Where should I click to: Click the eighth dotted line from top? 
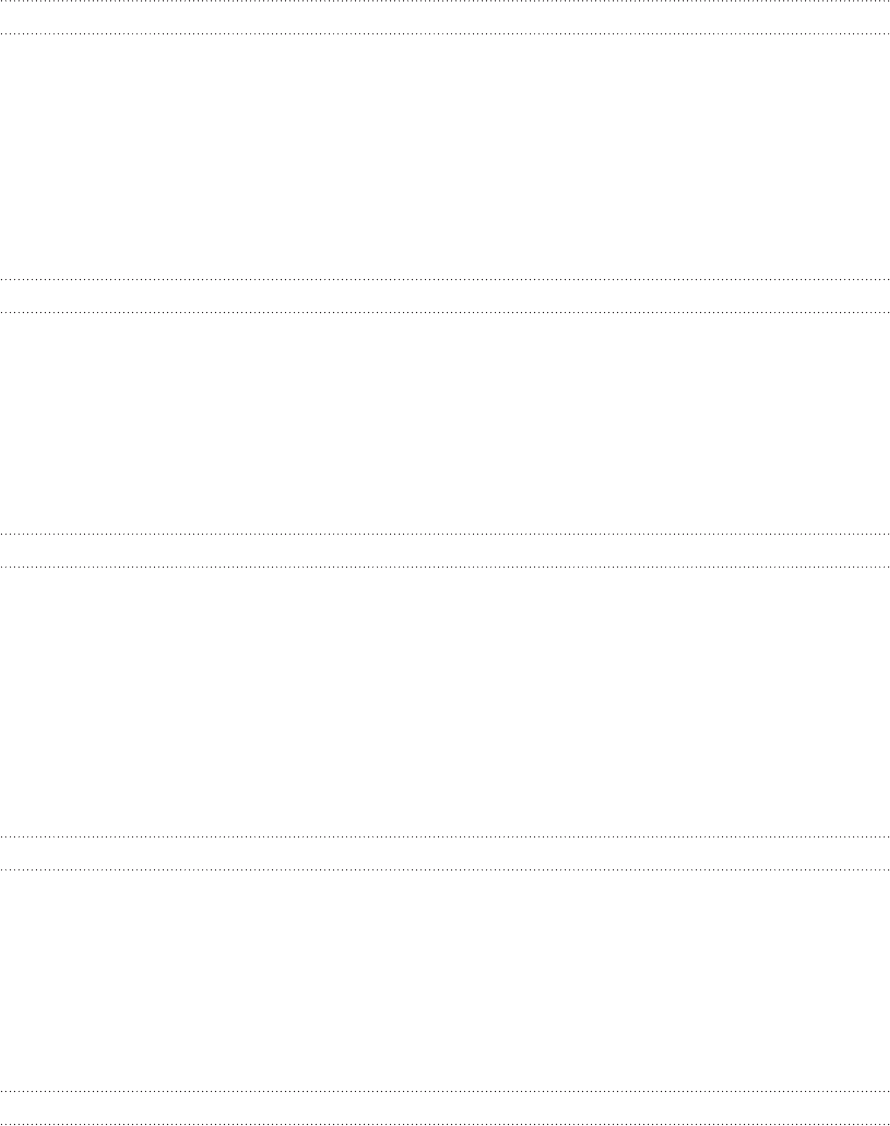(x=445, y=870)
